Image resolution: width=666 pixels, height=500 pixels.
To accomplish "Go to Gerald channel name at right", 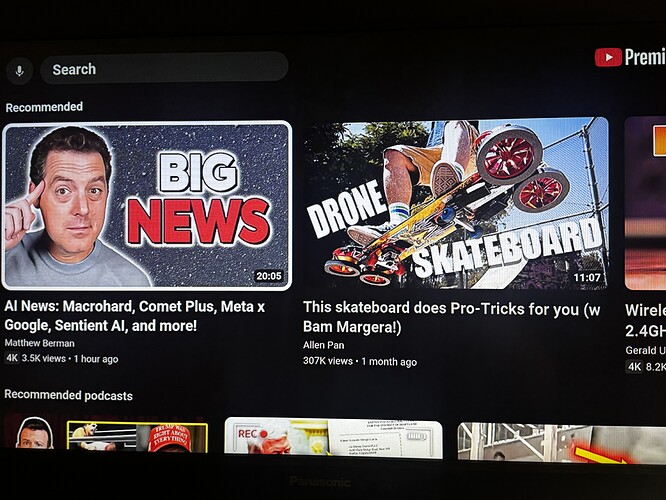I will point(645,350).
